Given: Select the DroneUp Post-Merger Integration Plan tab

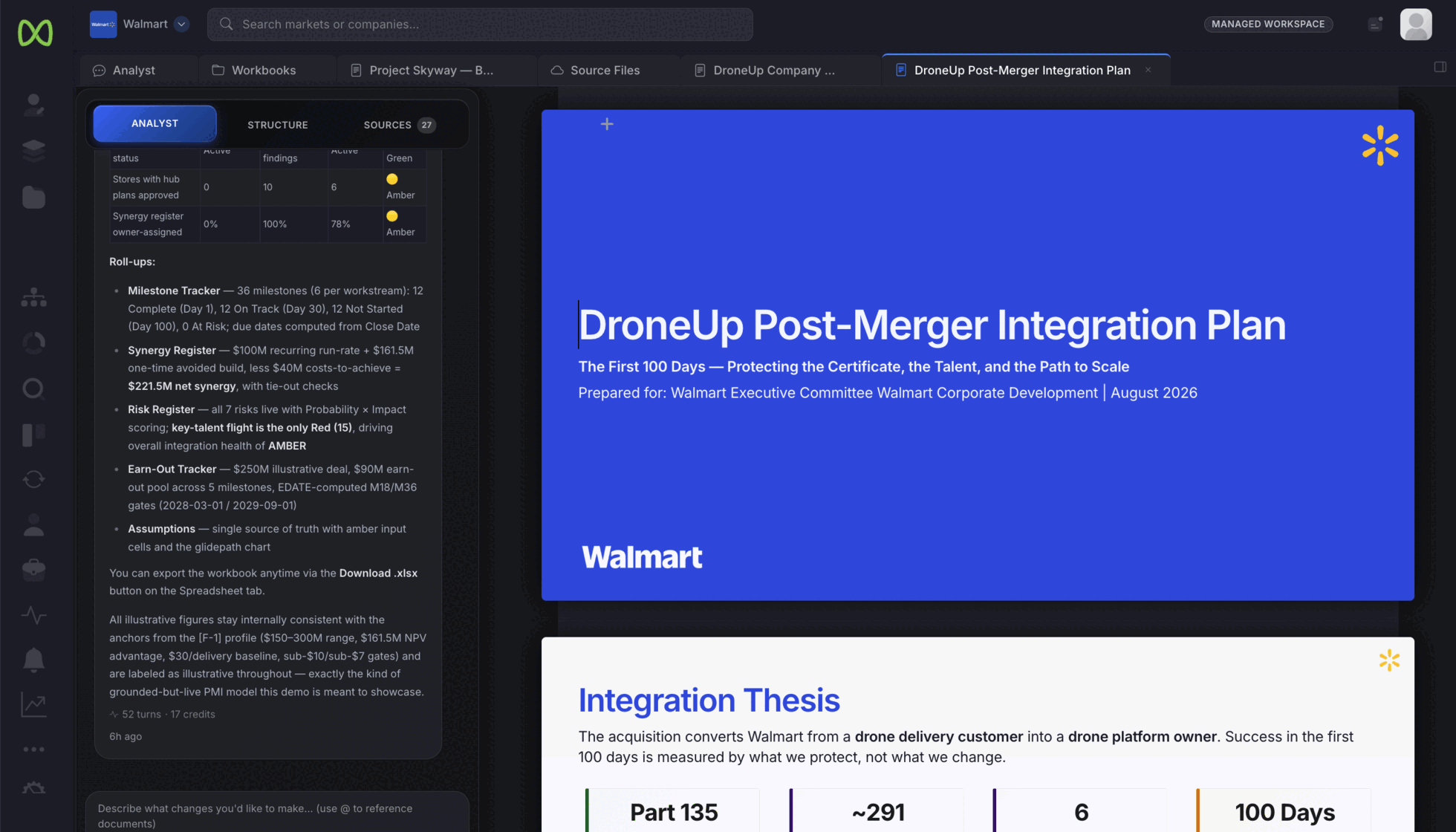Looking at the screenshot, I should 1022,70.
